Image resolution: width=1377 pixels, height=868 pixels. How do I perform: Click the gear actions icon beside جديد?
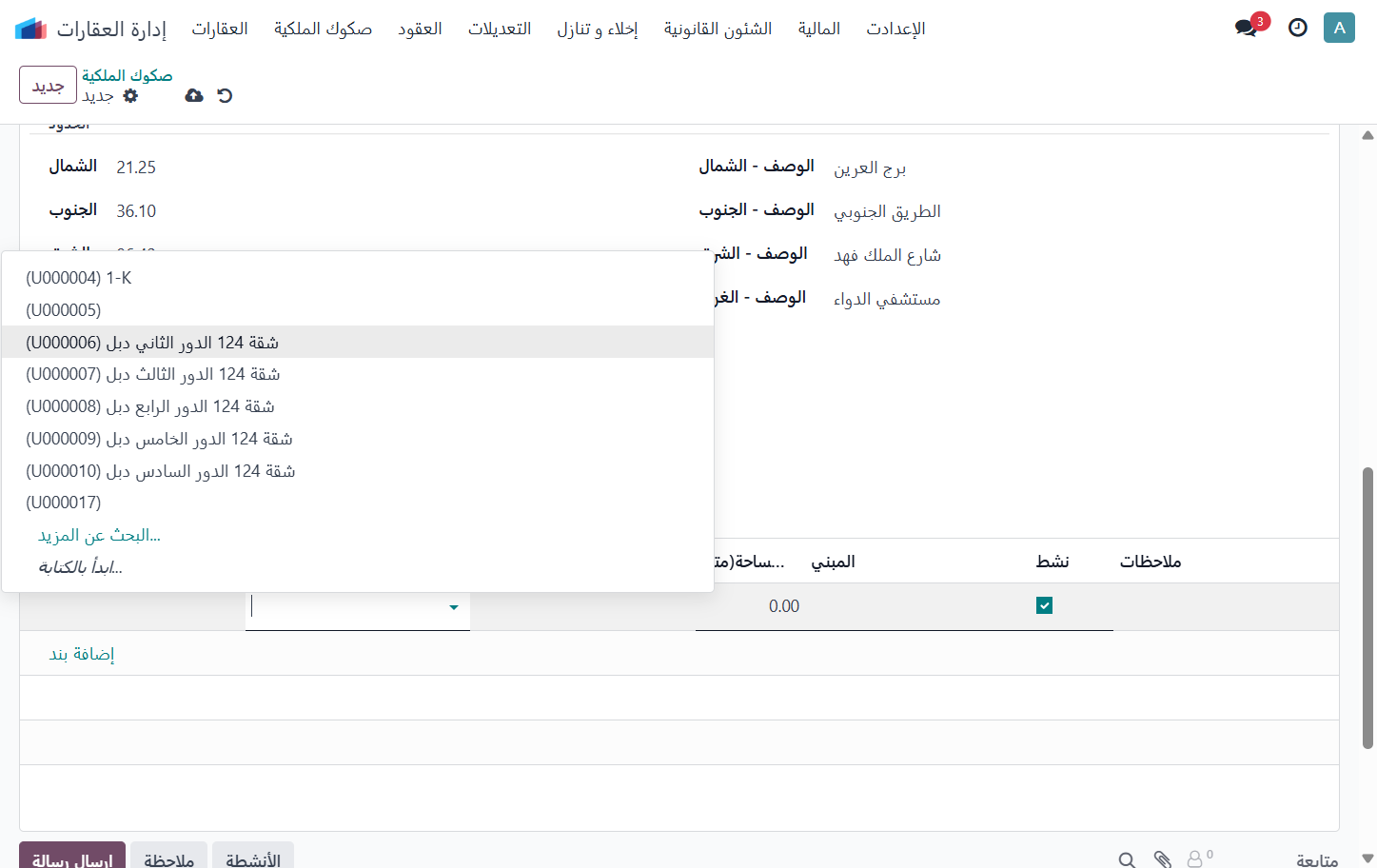point(131,96)
